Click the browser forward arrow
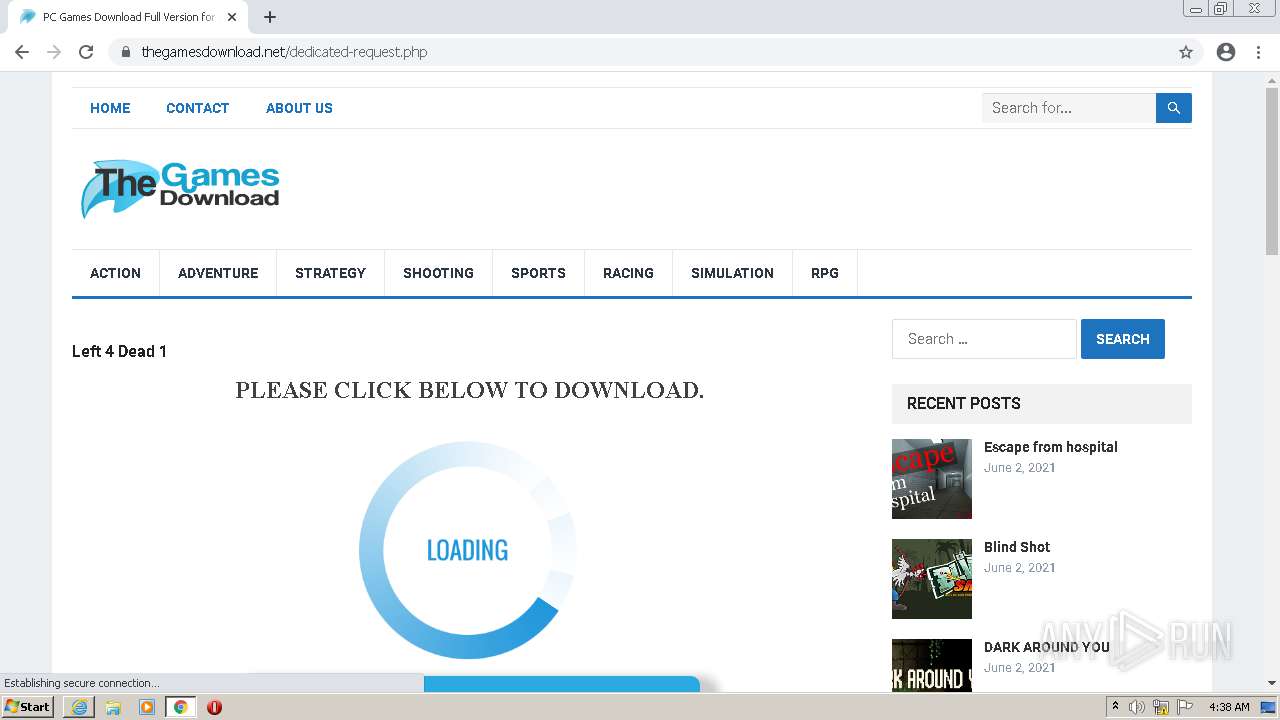Screen dimensions: 1280x720 click(x=54, y=52)
